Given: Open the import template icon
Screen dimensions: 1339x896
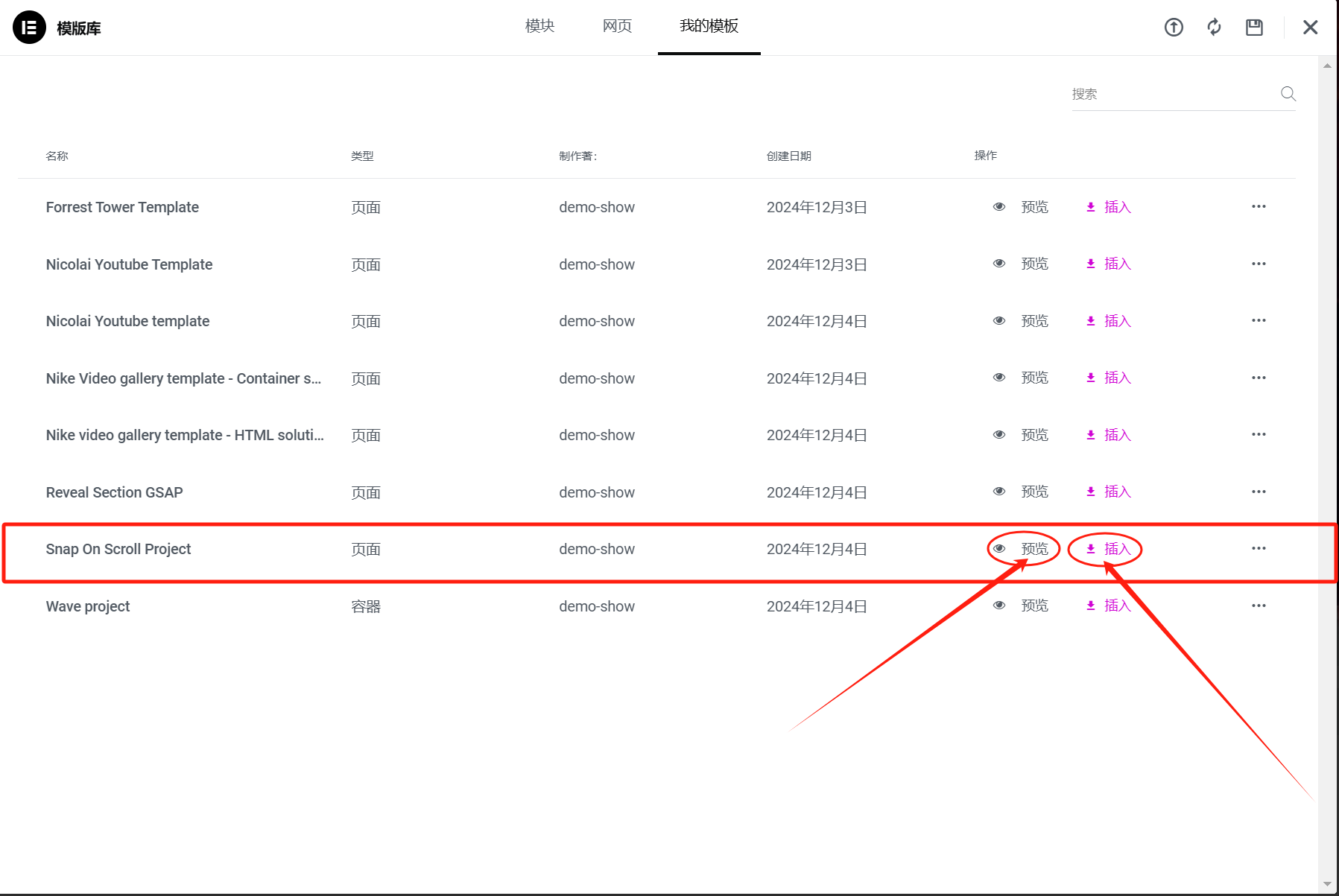Looking at the screenshot, I should [x=1174, y=27].
